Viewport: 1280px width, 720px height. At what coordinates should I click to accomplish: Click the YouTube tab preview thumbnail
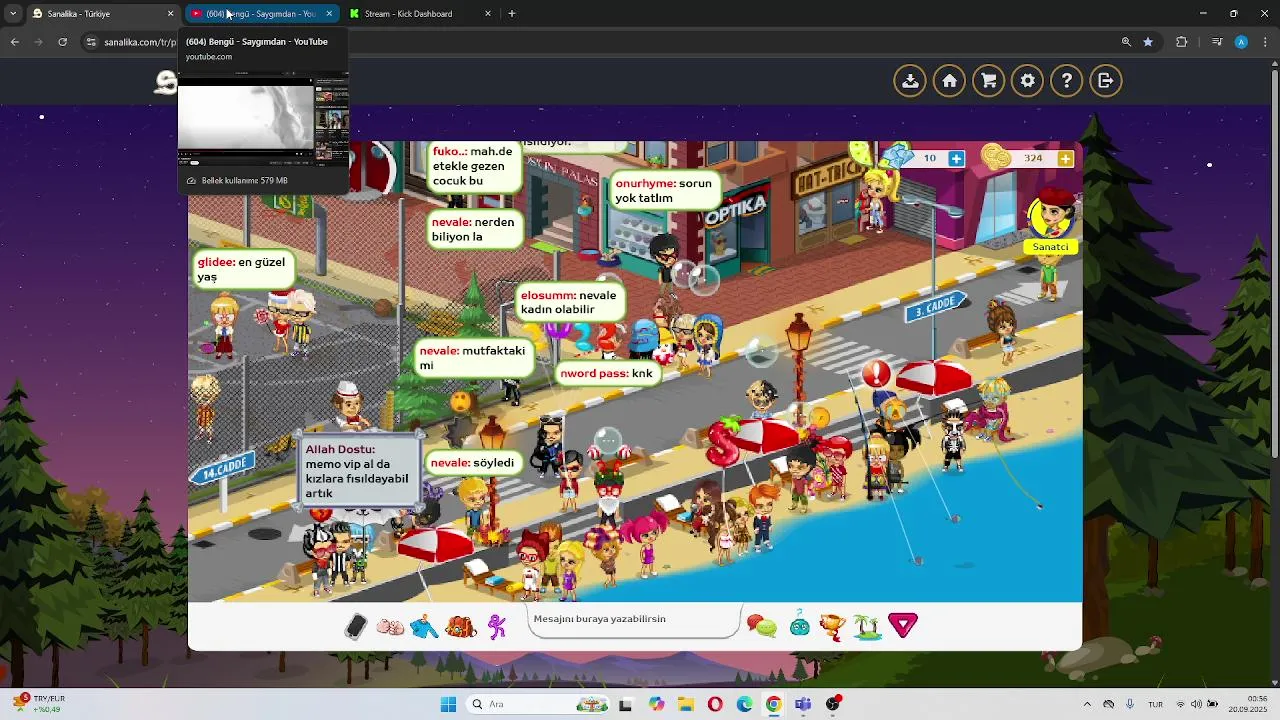tap(263, 118)
